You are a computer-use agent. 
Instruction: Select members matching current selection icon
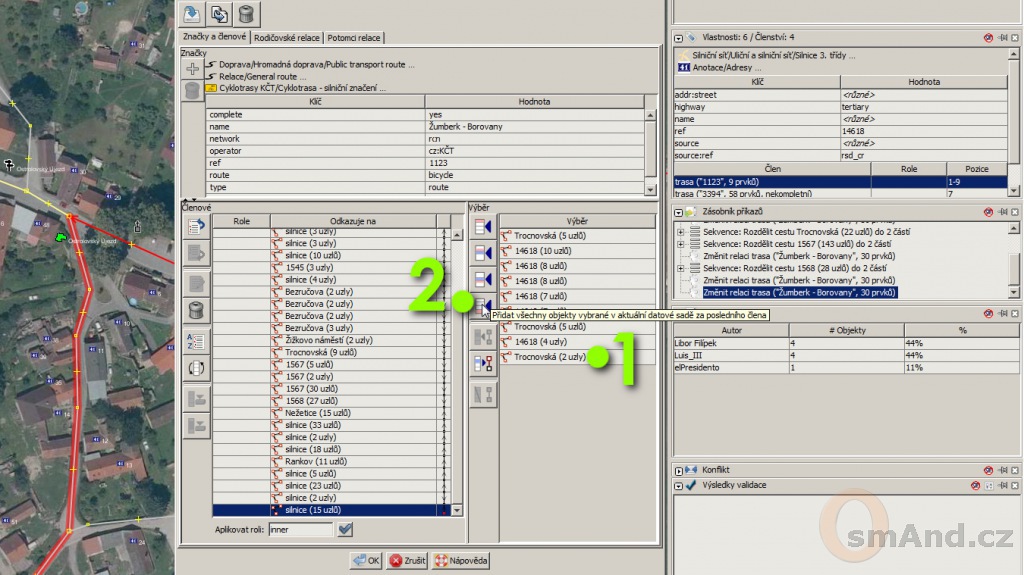point(483,363)
